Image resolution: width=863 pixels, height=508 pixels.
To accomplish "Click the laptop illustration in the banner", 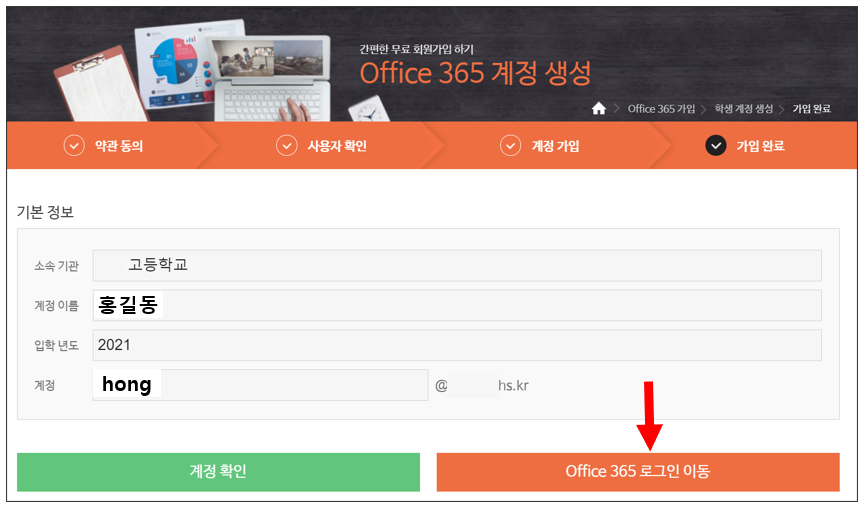I will [x=271, y=79].
